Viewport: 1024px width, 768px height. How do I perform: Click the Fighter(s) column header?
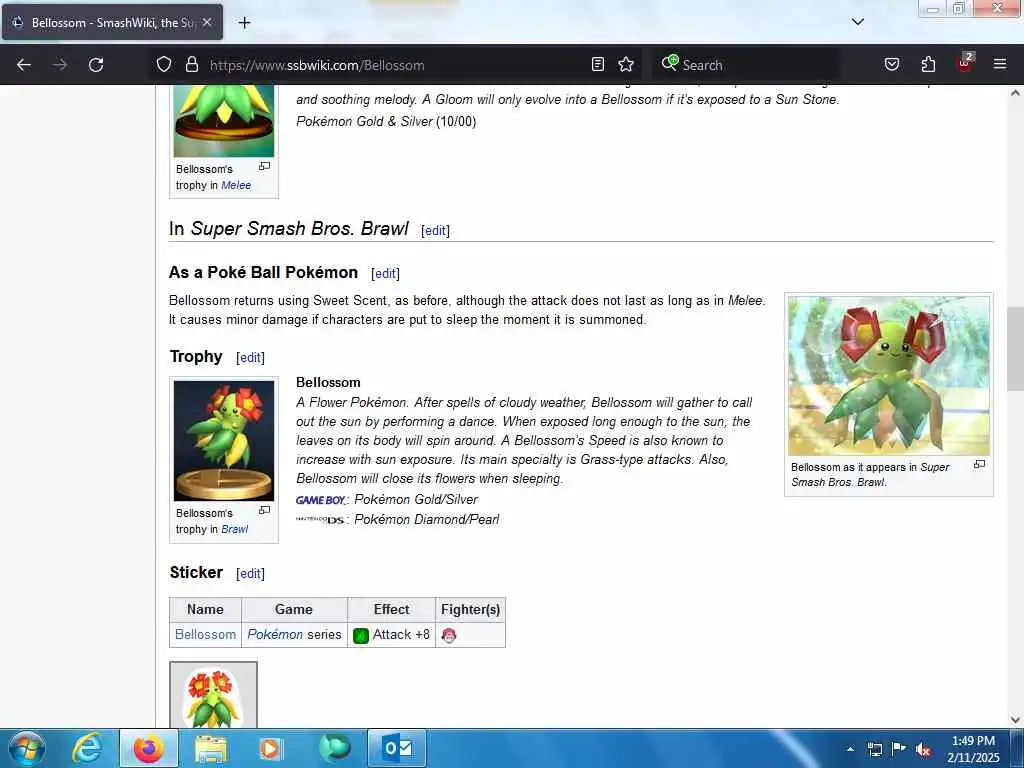pyautogui.click(x=470, y=610)
